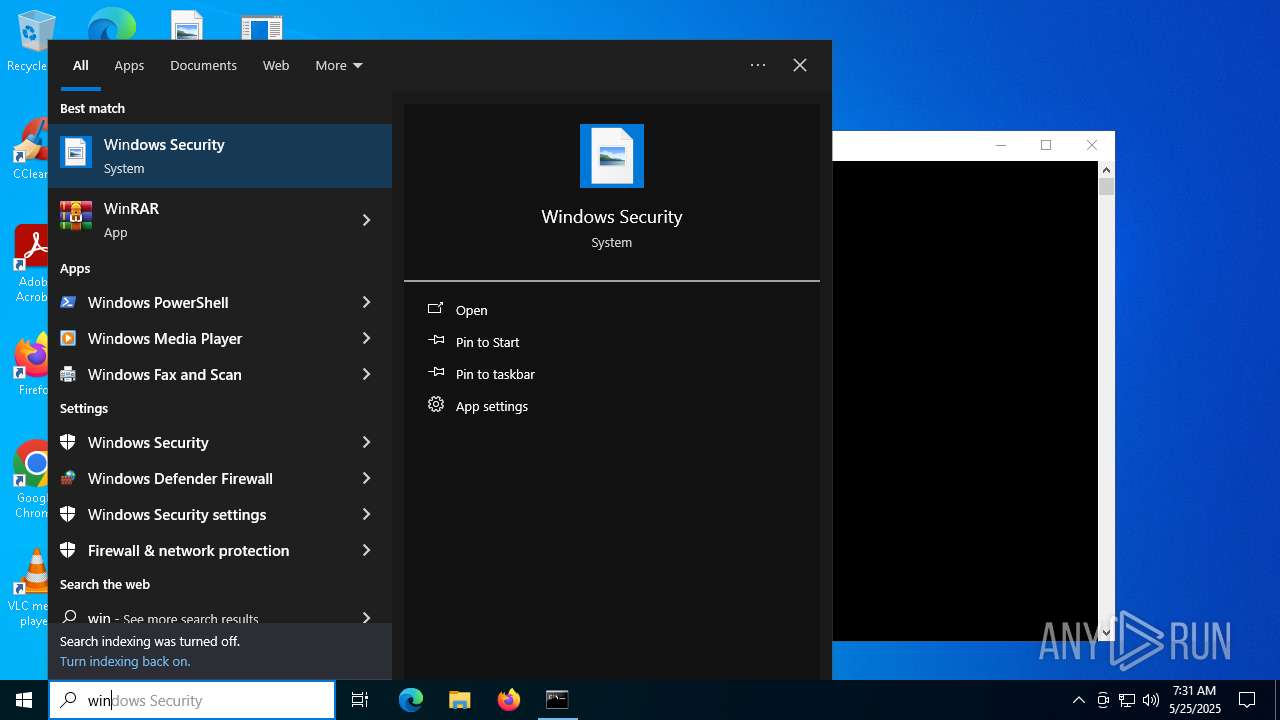The image size is (1280, 720).
Task: Open the network status tray icon
Action: point(1127,700)
